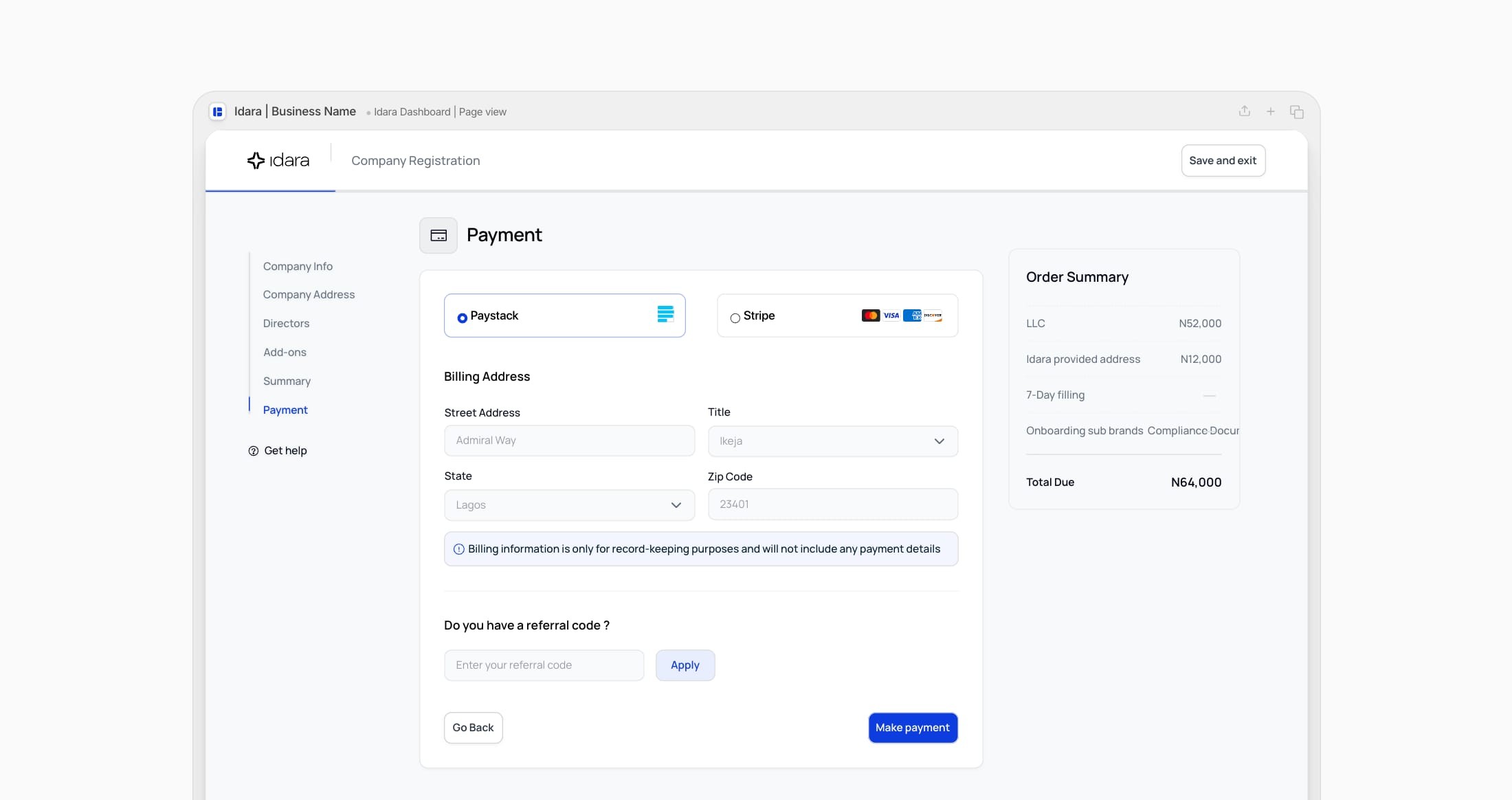This screenshot has height=800, width=1512.
Task: Click the Company Registration header label
Action: coord(416,161)
